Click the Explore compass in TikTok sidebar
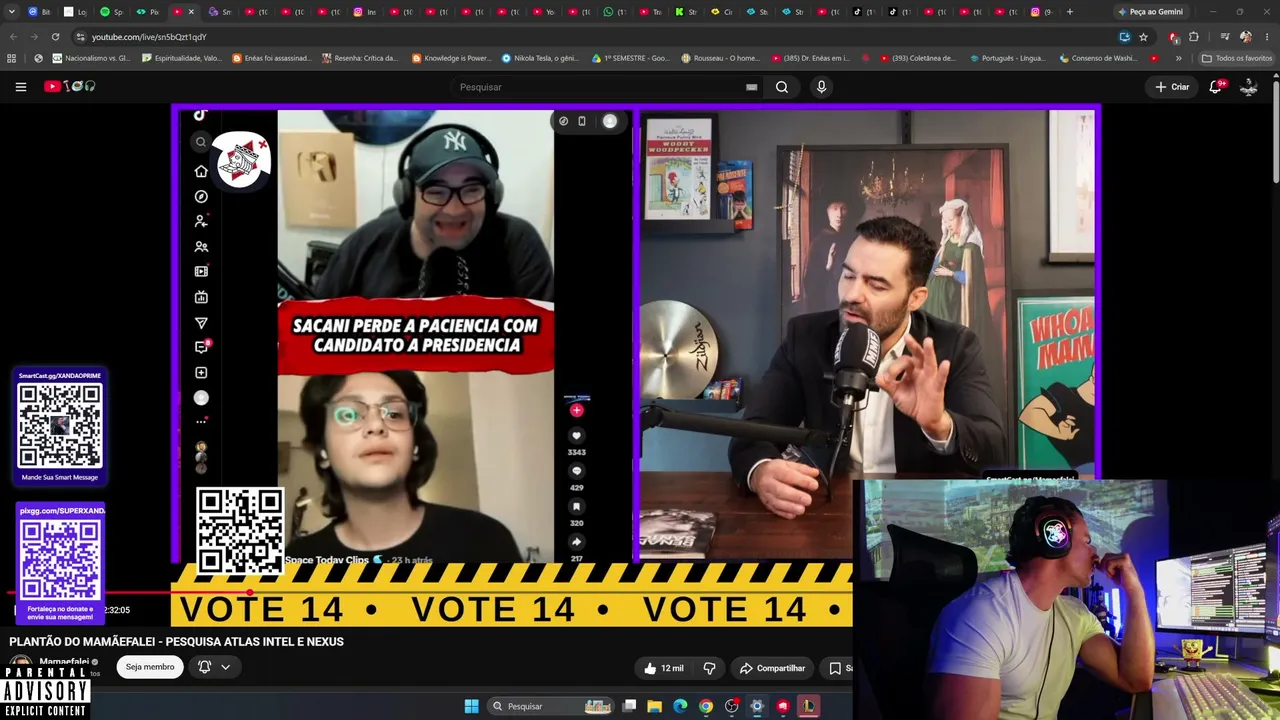1280x720 pixels. (x=201, y=196)
